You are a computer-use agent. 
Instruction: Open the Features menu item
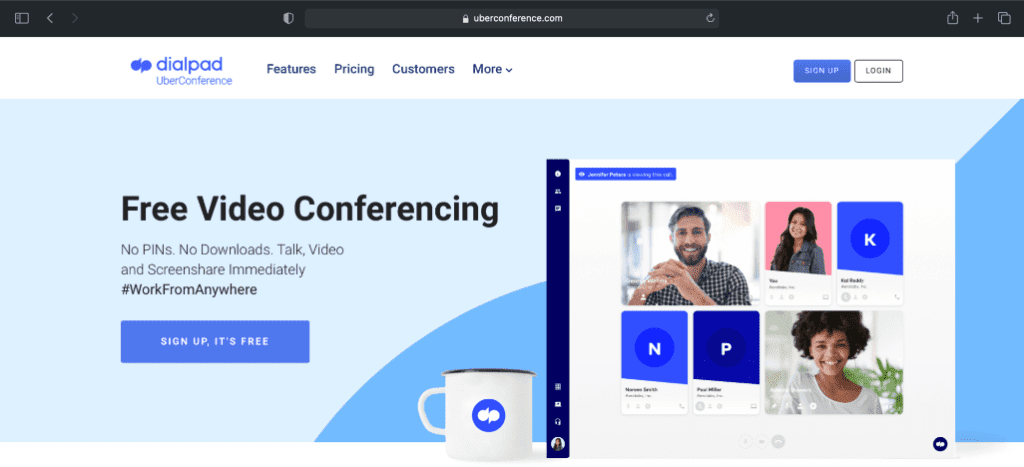click(291, 69)
